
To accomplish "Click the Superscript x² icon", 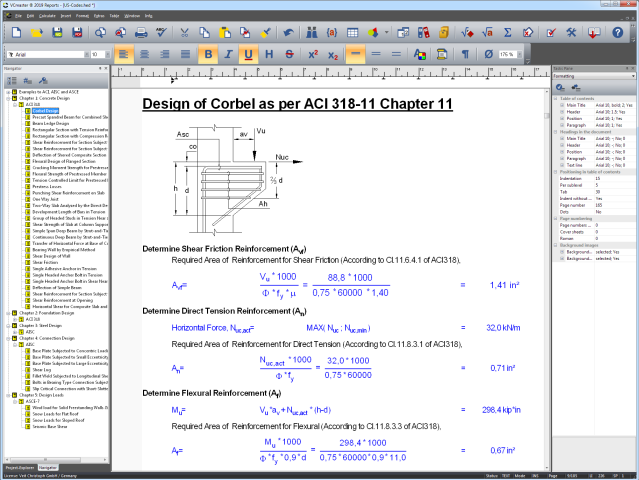I will coord(312,54).
